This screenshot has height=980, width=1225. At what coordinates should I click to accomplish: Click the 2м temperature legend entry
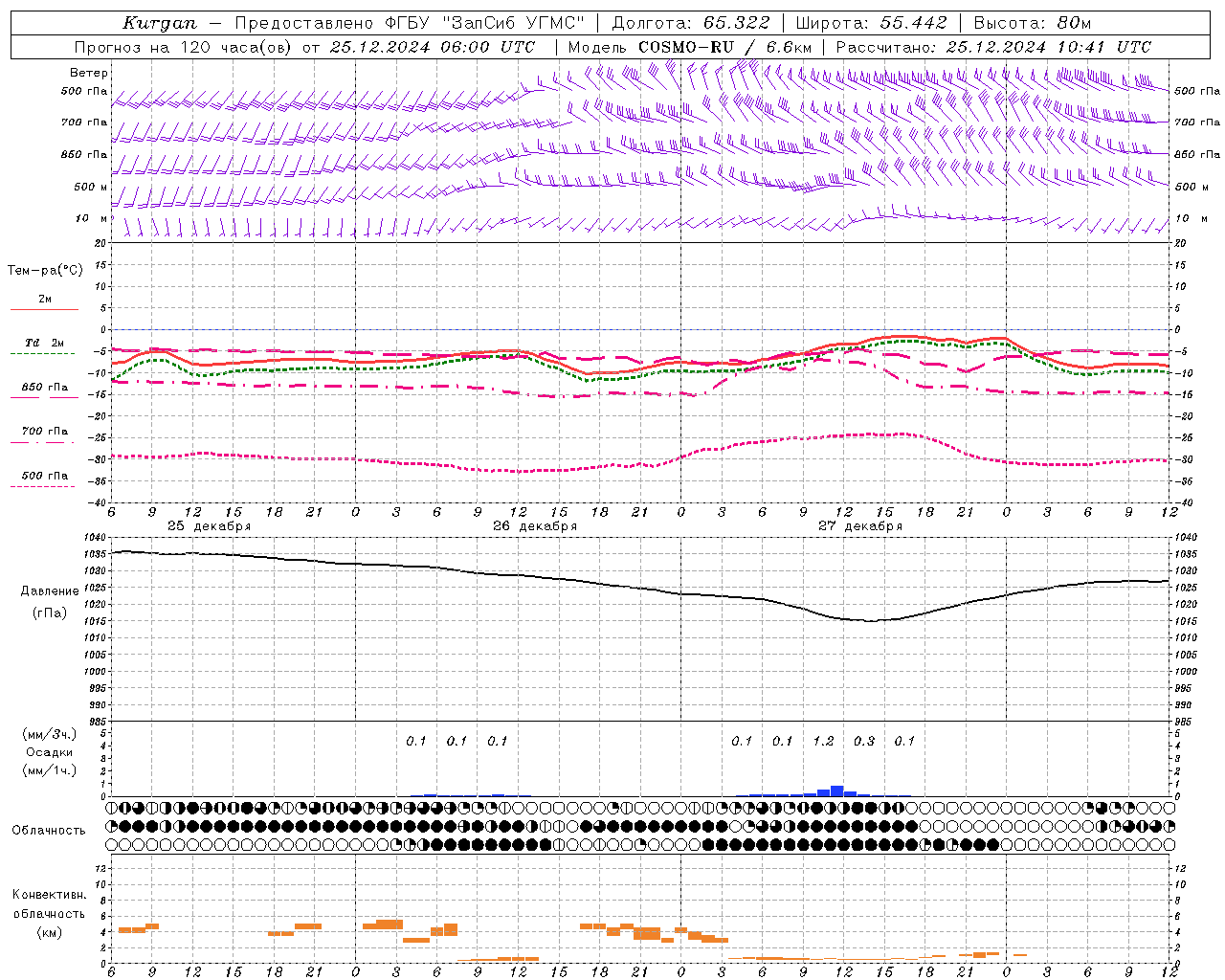click(45, 300)
